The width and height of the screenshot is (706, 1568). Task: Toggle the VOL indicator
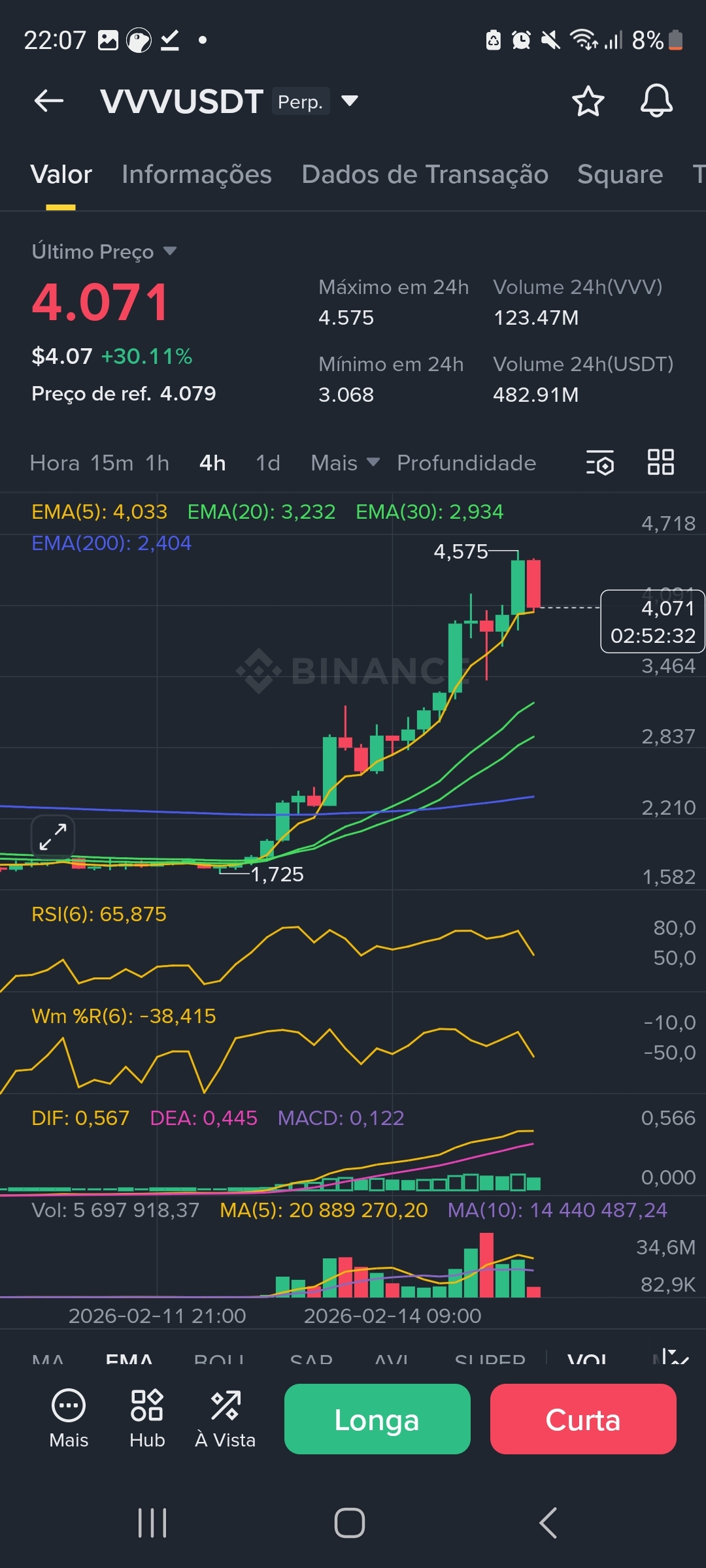coord(587,1360)
